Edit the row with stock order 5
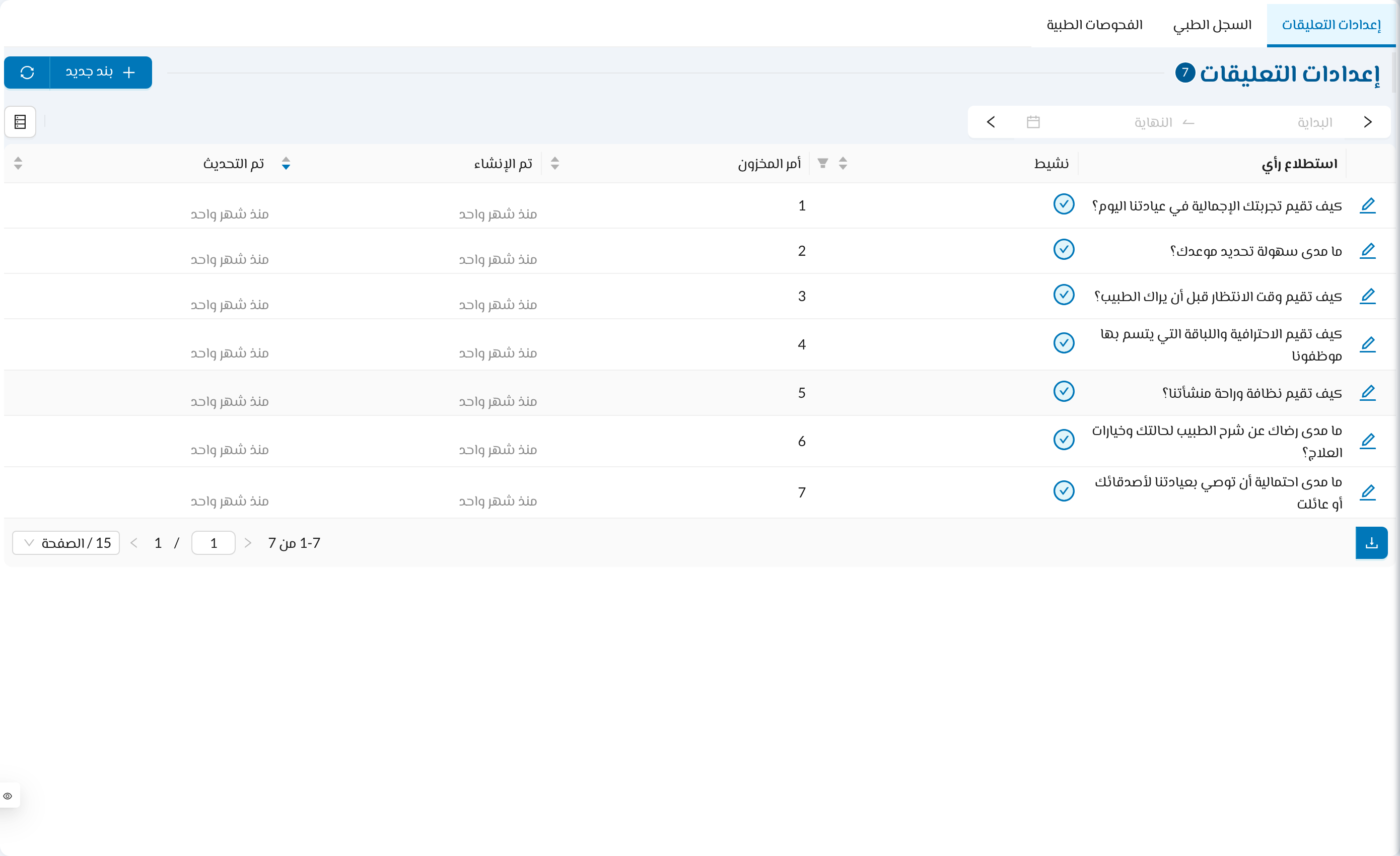 point(1368,392)
